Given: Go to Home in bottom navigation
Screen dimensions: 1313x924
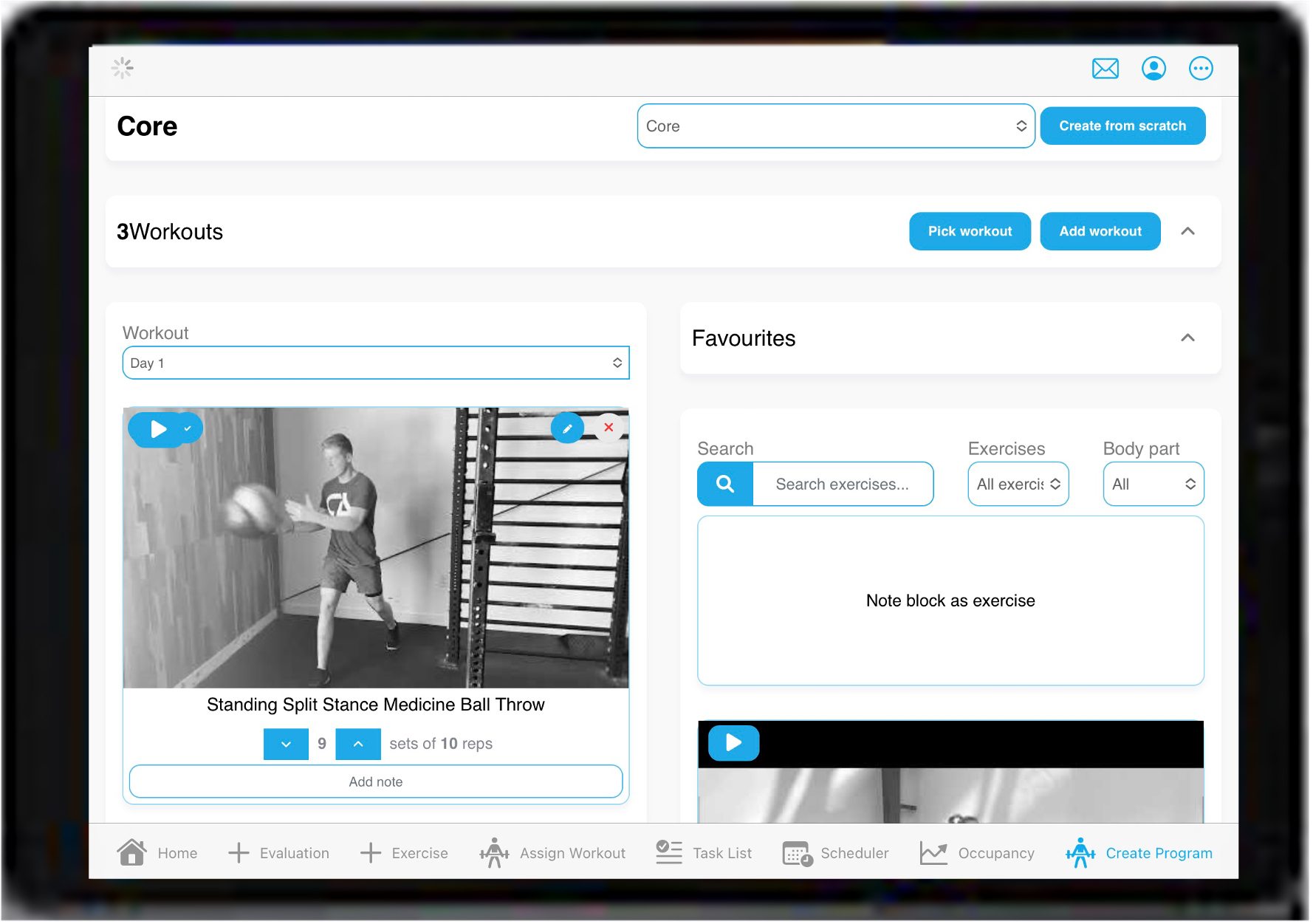Looking at the screenshot, I should tap(157, 853).
